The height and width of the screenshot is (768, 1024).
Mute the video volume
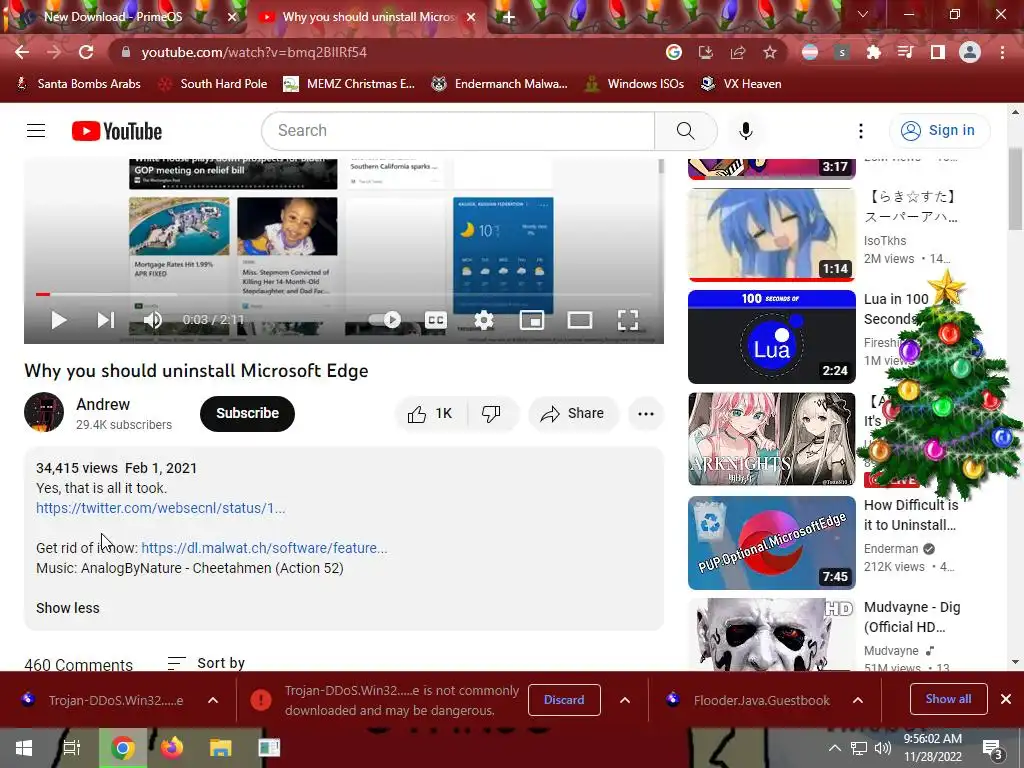coord(153,319)
